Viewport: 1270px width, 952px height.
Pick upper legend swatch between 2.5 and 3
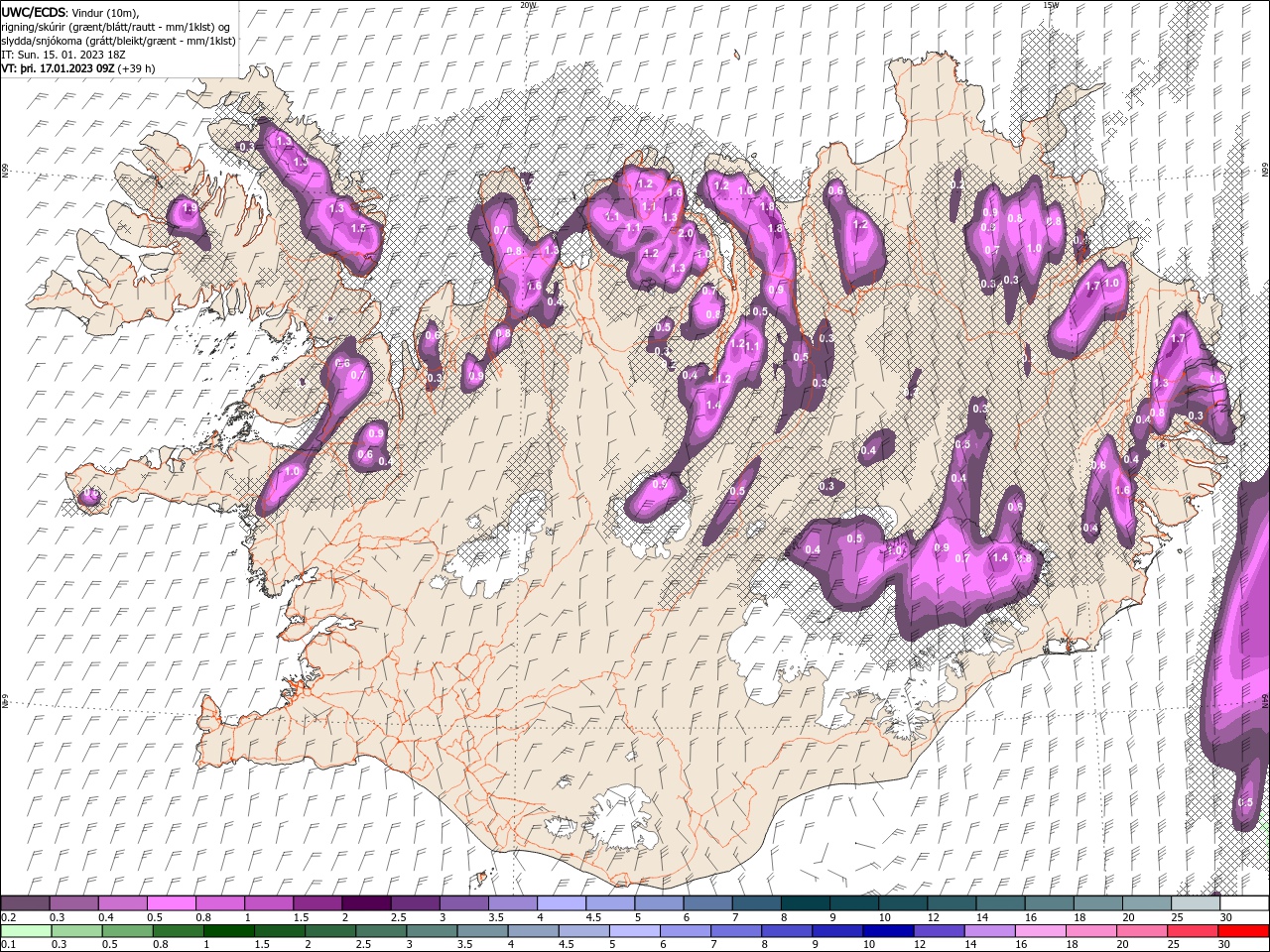[416, 902]
